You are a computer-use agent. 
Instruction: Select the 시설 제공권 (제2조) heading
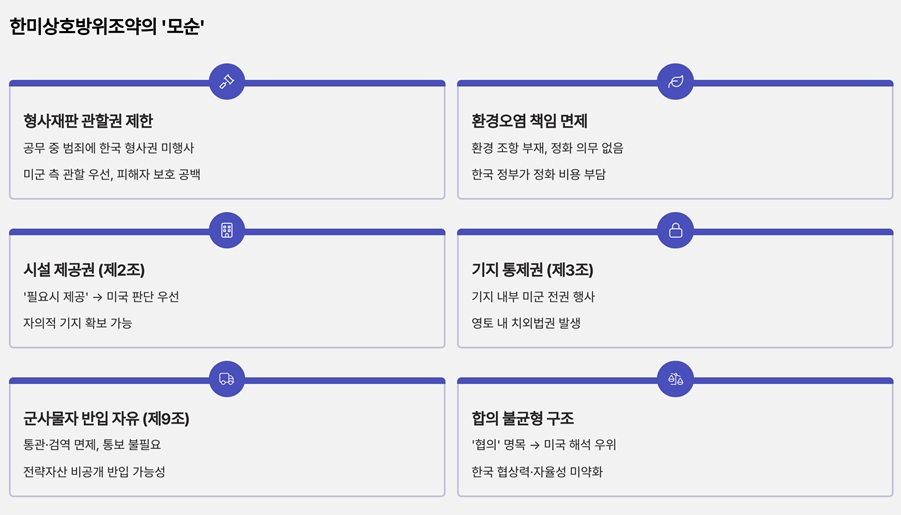point(84,270)
